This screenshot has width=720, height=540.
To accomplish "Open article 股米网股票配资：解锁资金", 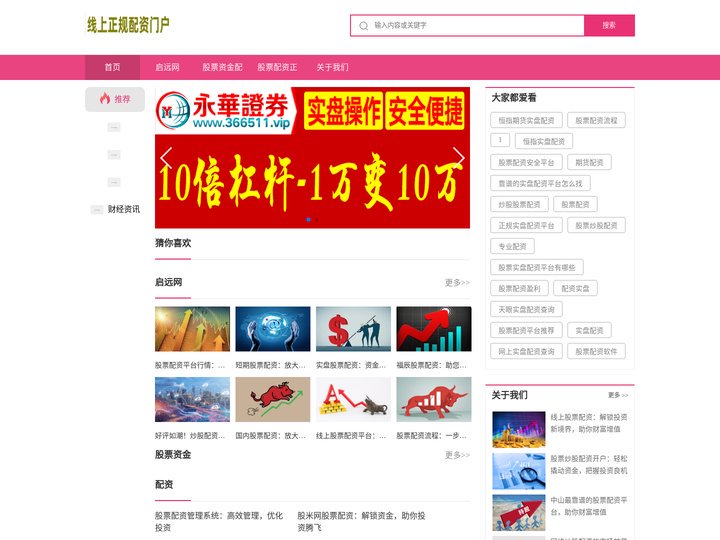I will pyautogui.click(x=361, y=522).
